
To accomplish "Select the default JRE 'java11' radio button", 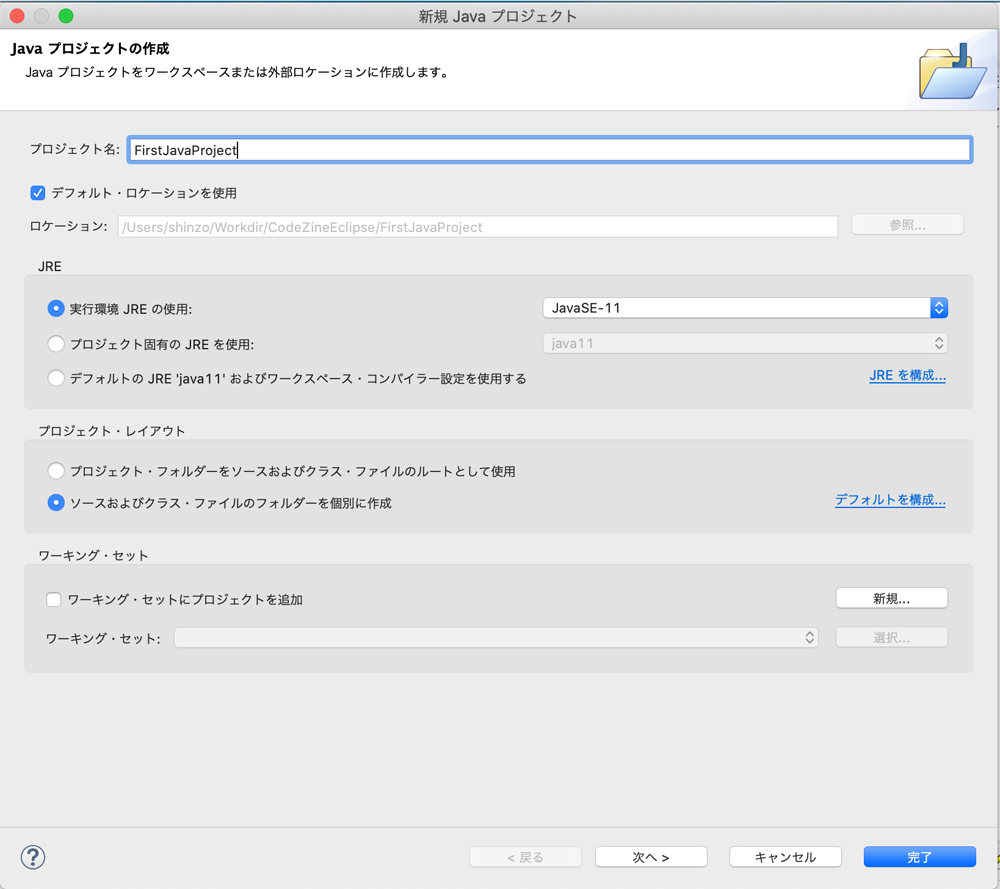I will (x=56, y=378).
